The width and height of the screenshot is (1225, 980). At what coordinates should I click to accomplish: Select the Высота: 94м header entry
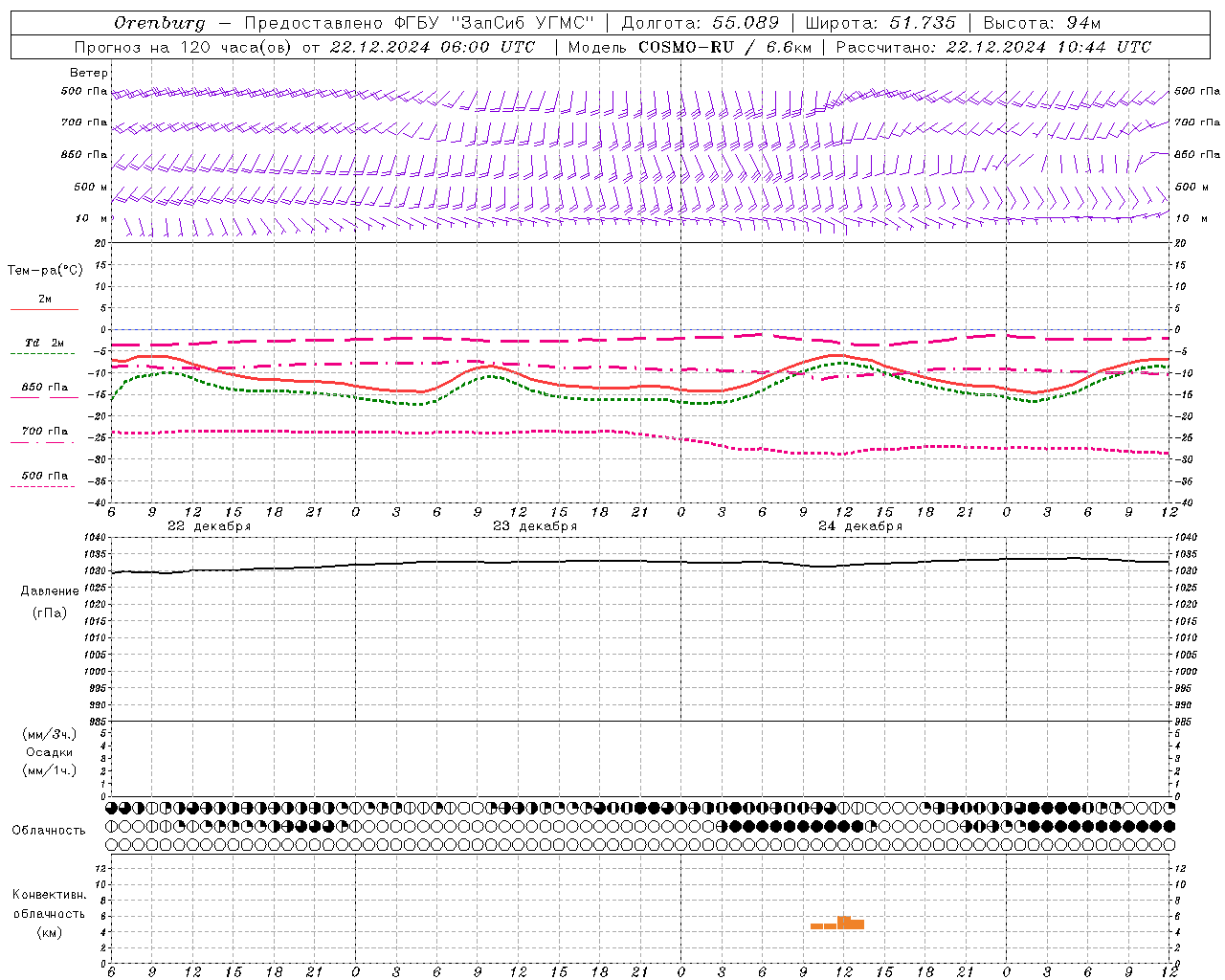[x=1042, y=23]
